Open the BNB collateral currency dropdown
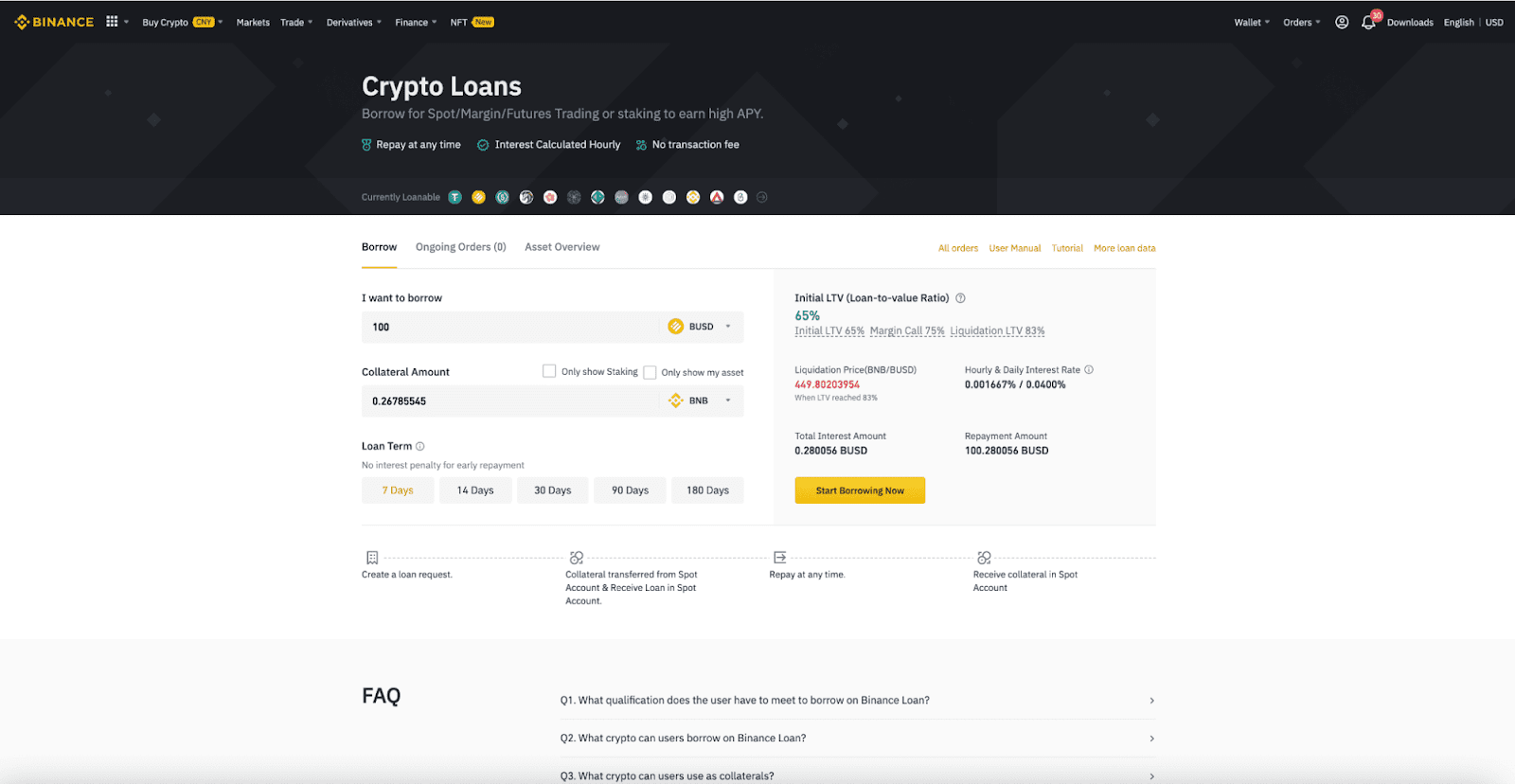The image size is (1515, 784). (702, 401)
